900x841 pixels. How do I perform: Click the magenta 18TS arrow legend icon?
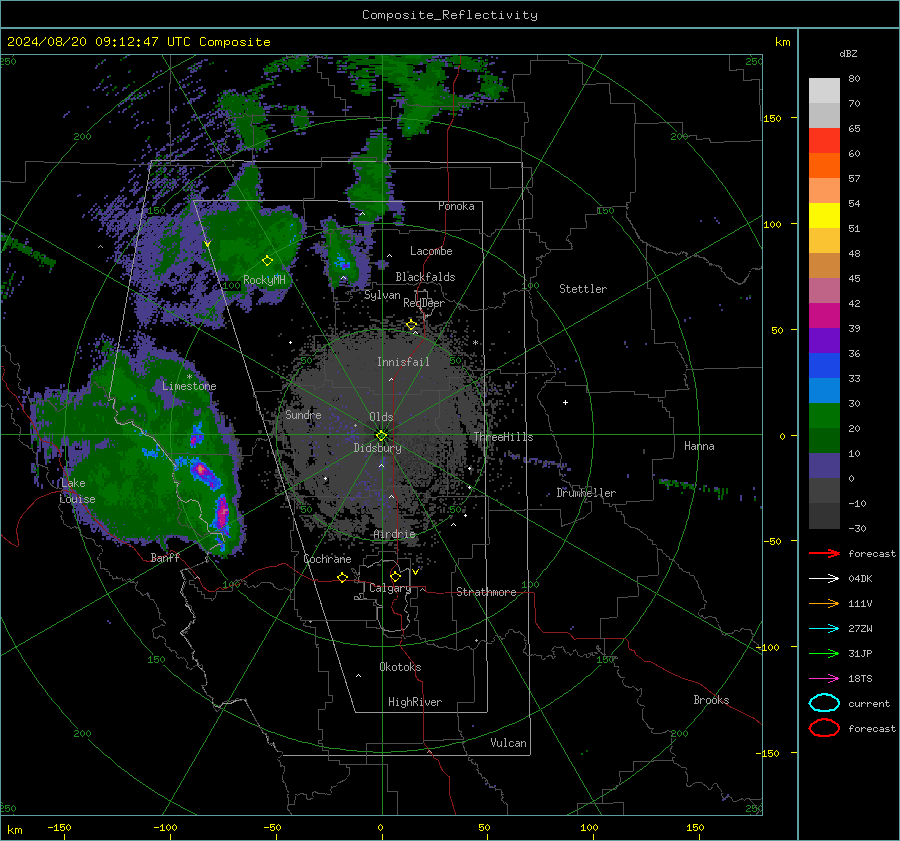pyautogui.click(x=824, y=679)
